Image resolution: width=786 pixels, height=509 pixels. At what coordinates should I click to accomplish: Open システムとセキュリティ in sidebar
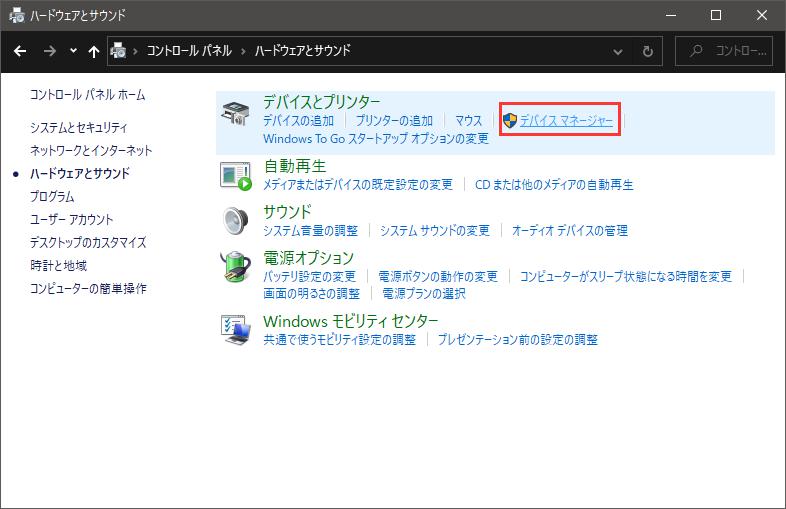[79, 127]
